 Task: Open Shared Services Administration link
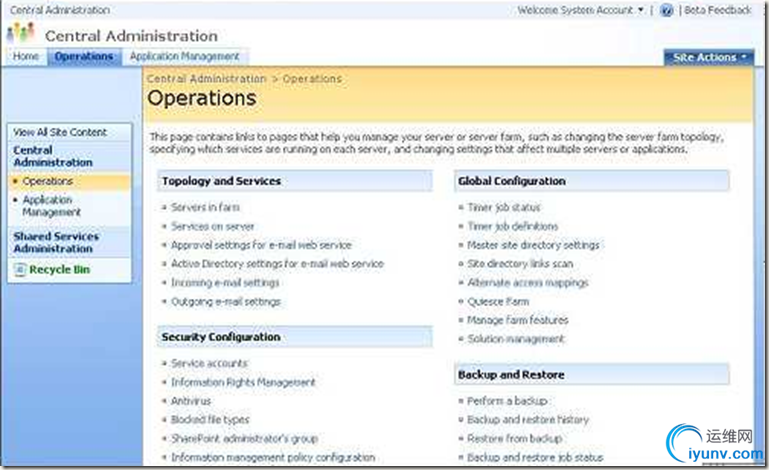pyautogui.click(x=56, y=242)
